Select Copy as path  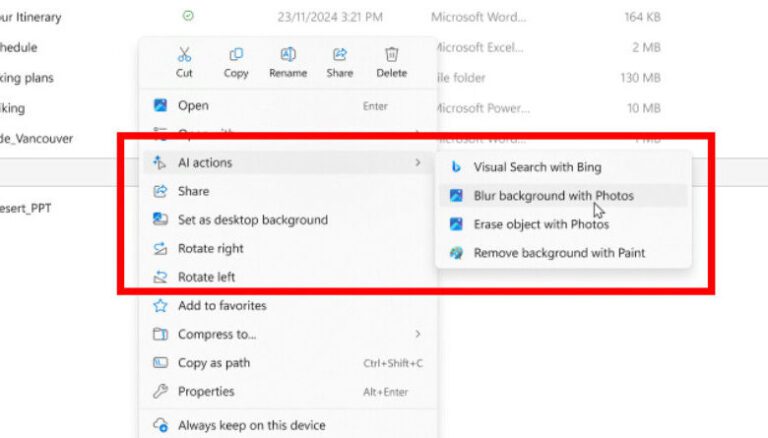[288, 363]
